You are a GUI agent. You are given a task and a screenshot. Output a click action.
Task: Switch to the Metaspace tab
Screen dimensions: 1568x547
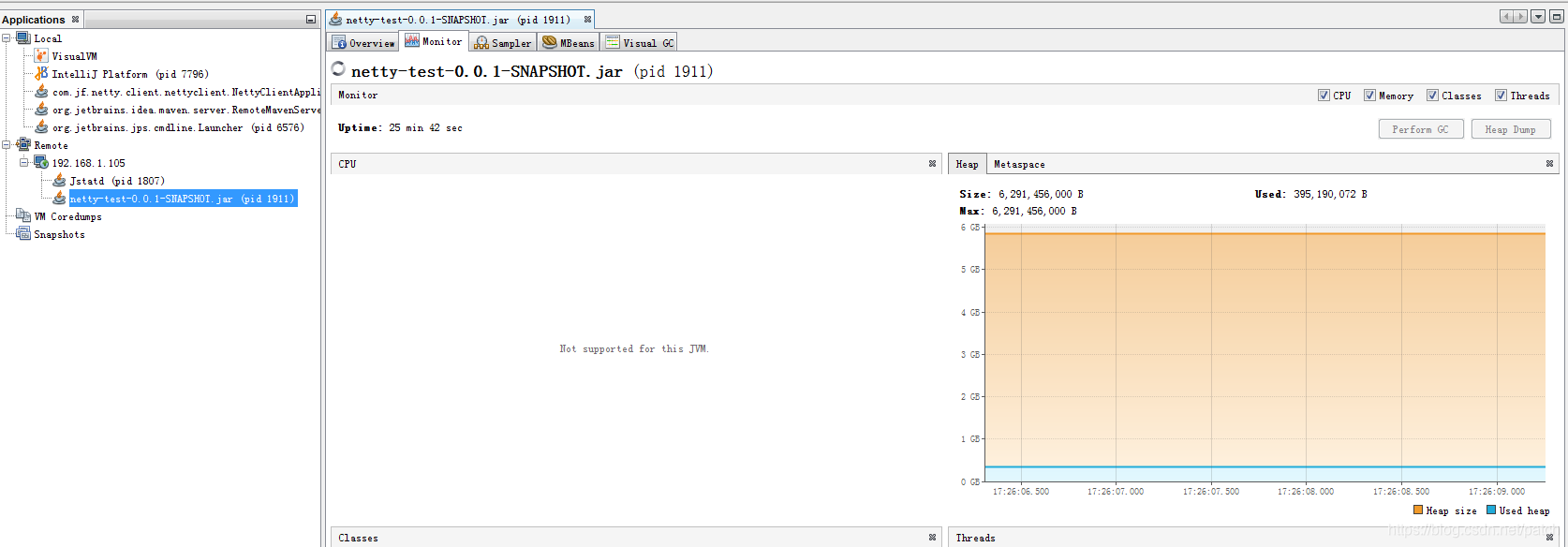1019,164
